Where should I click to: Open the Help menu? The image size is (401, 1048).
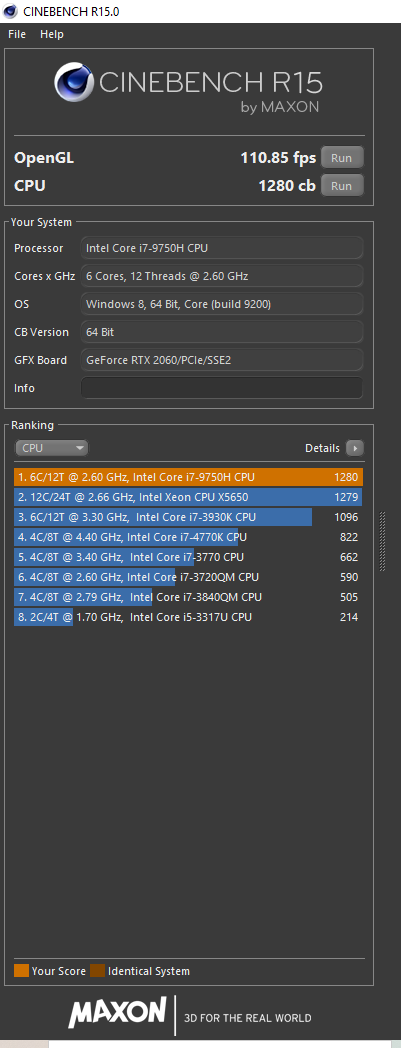[51, 34]
